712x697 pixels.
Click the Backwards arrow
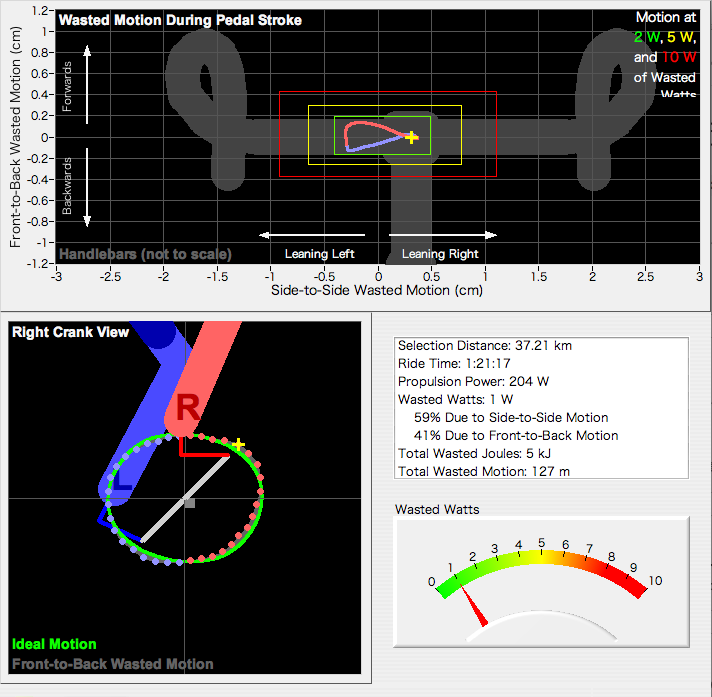pos(87,187)
